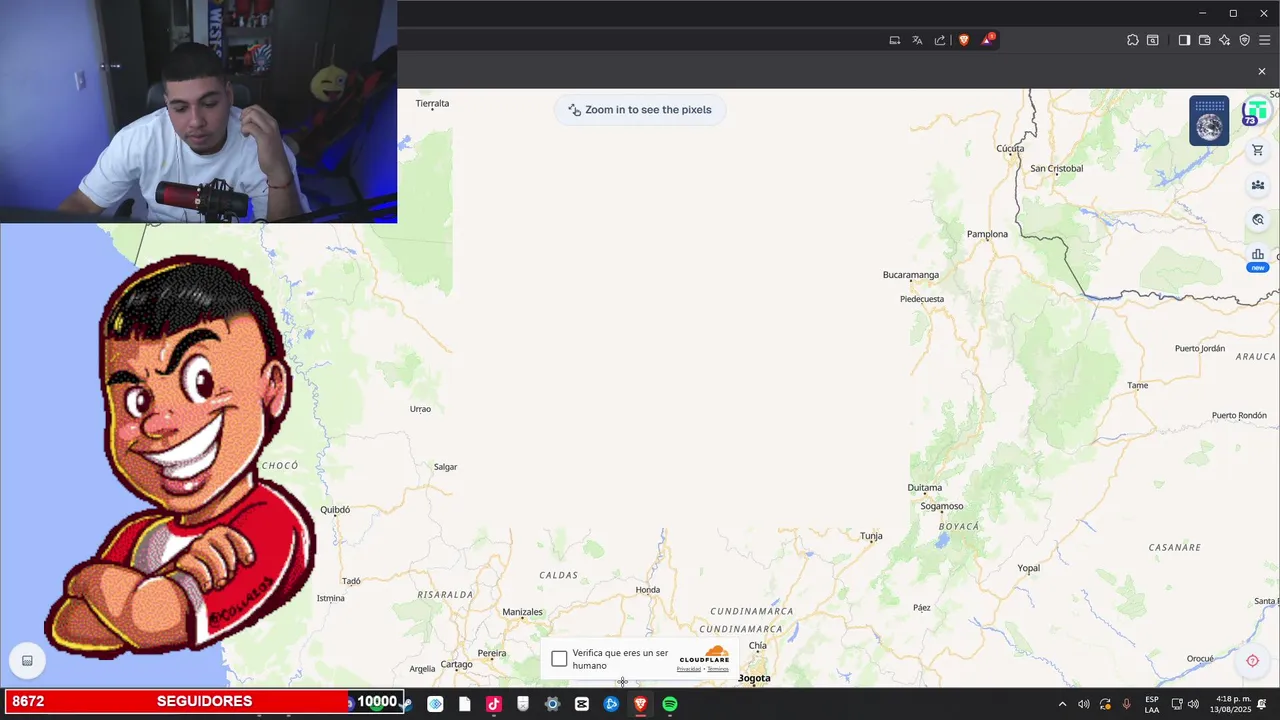Click the Duitama city label
Screen dimensions: 1280x720
coord(925,488)
